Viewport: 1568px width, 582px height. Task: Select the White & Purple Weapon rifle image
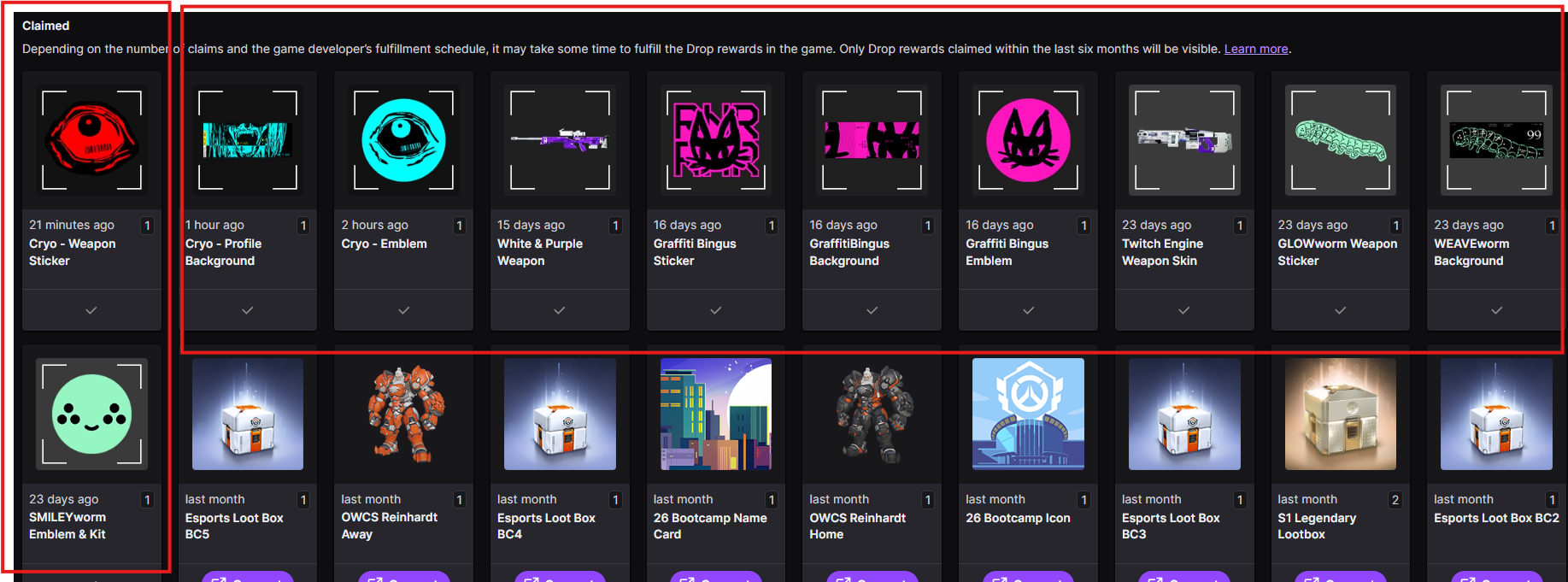560,139
